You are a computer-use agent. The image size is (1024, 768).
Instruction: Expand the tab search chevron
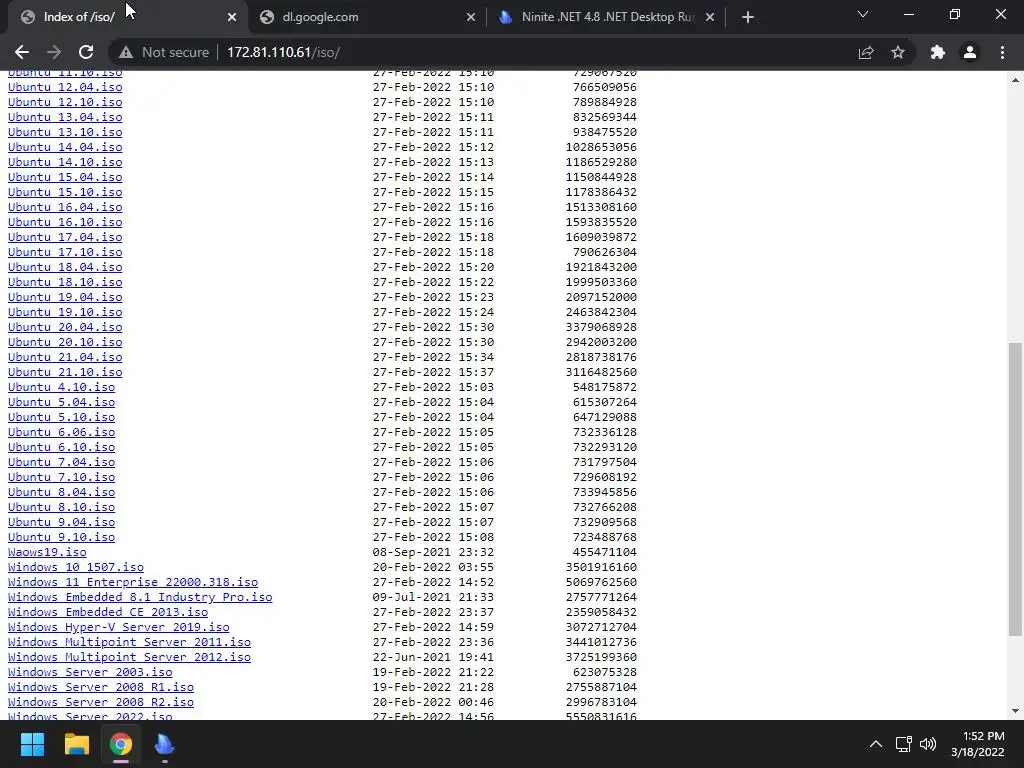pos(863,14)
